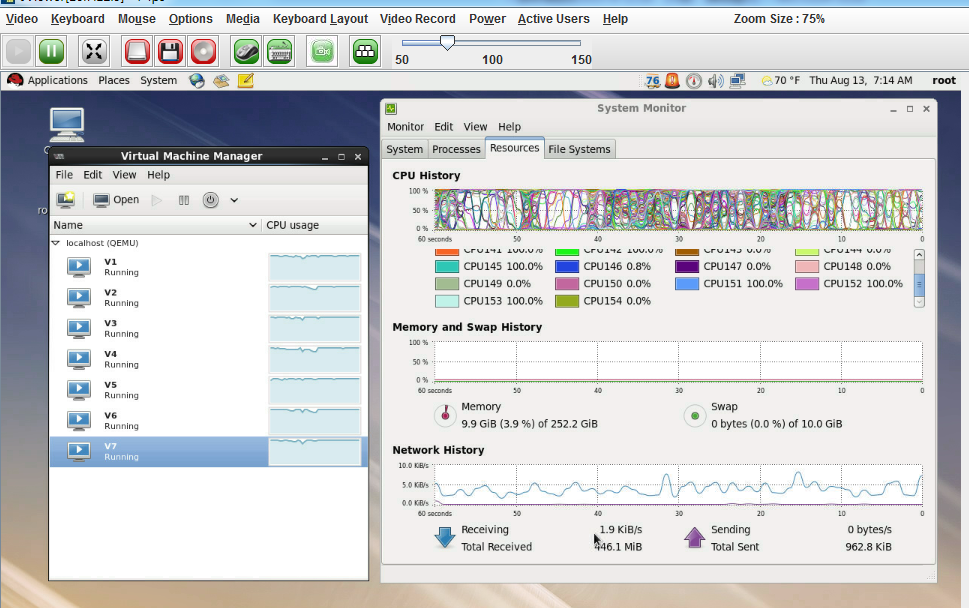Open the Video Record menu

418,19
